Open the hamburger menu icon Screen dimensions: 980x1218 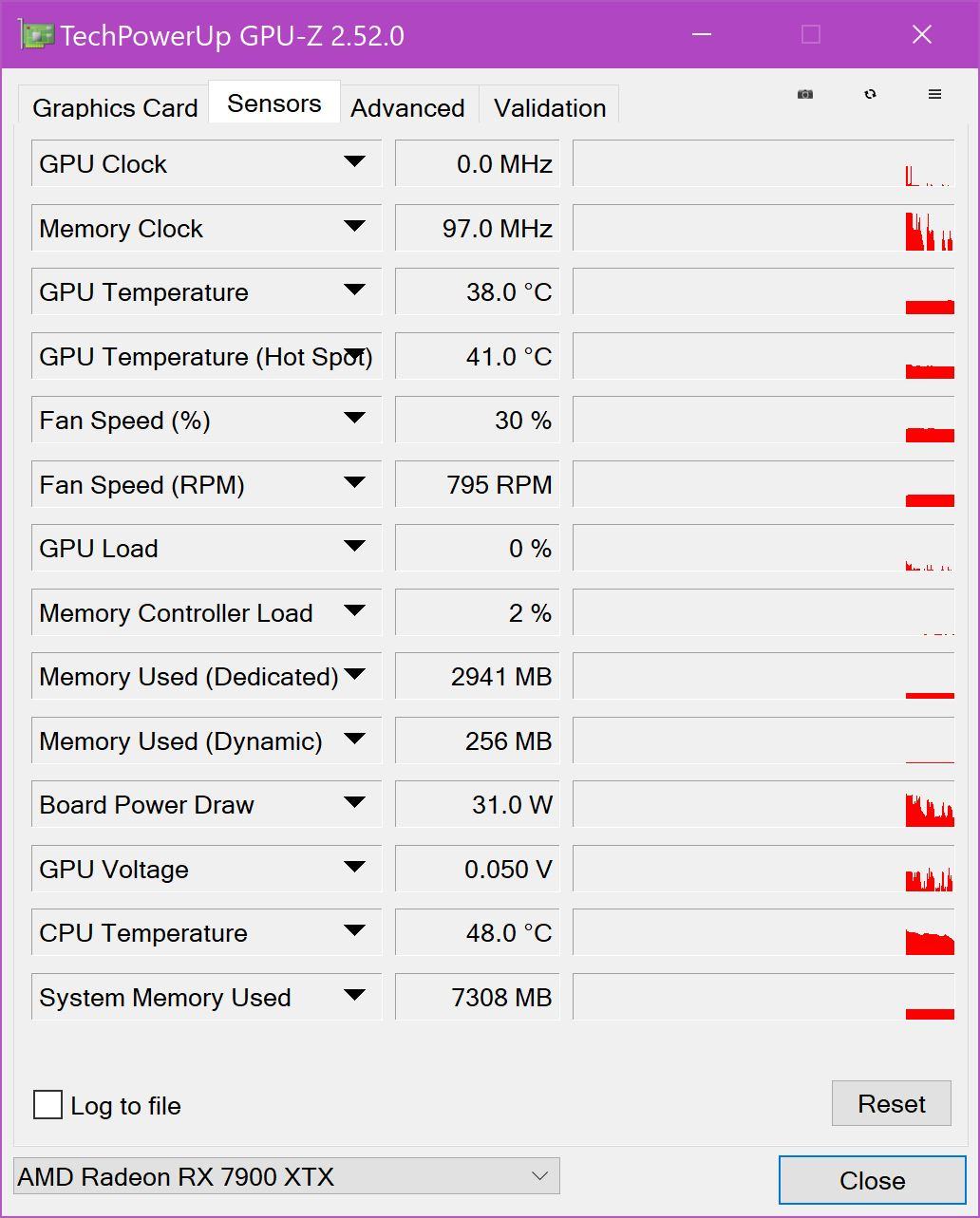(934, 95)
